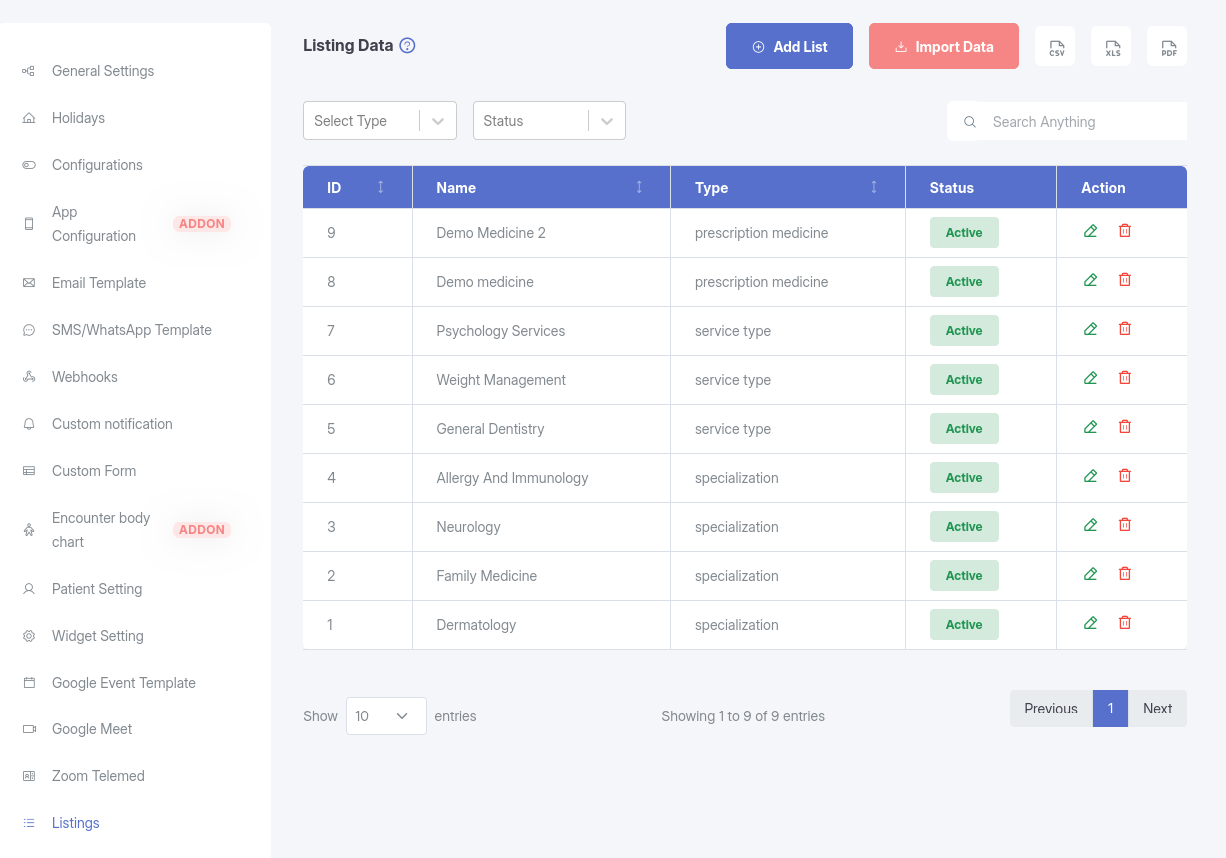Delete Allergy And Immunology listing
1226x858 pixels.
tap(1125, 476)
